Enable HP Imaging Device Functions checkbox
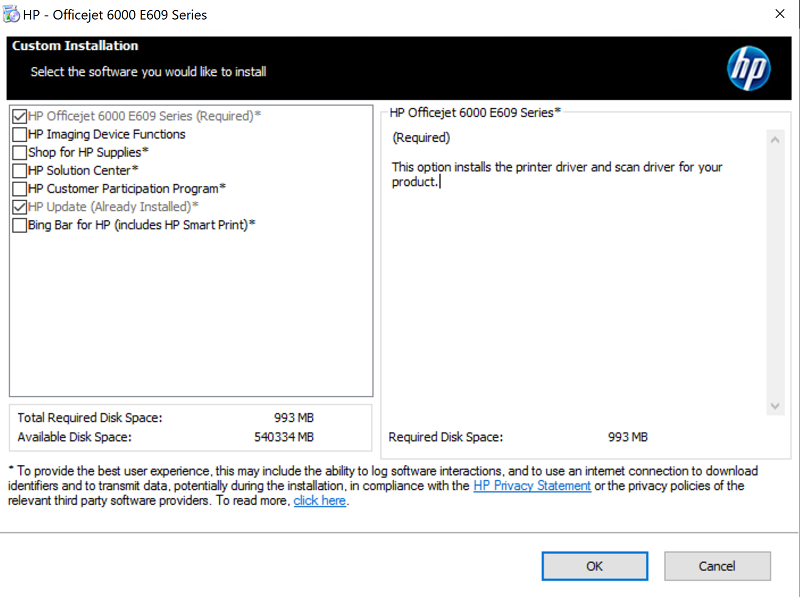The width and height of the screenshot is (800, 597). click(19, 134)
